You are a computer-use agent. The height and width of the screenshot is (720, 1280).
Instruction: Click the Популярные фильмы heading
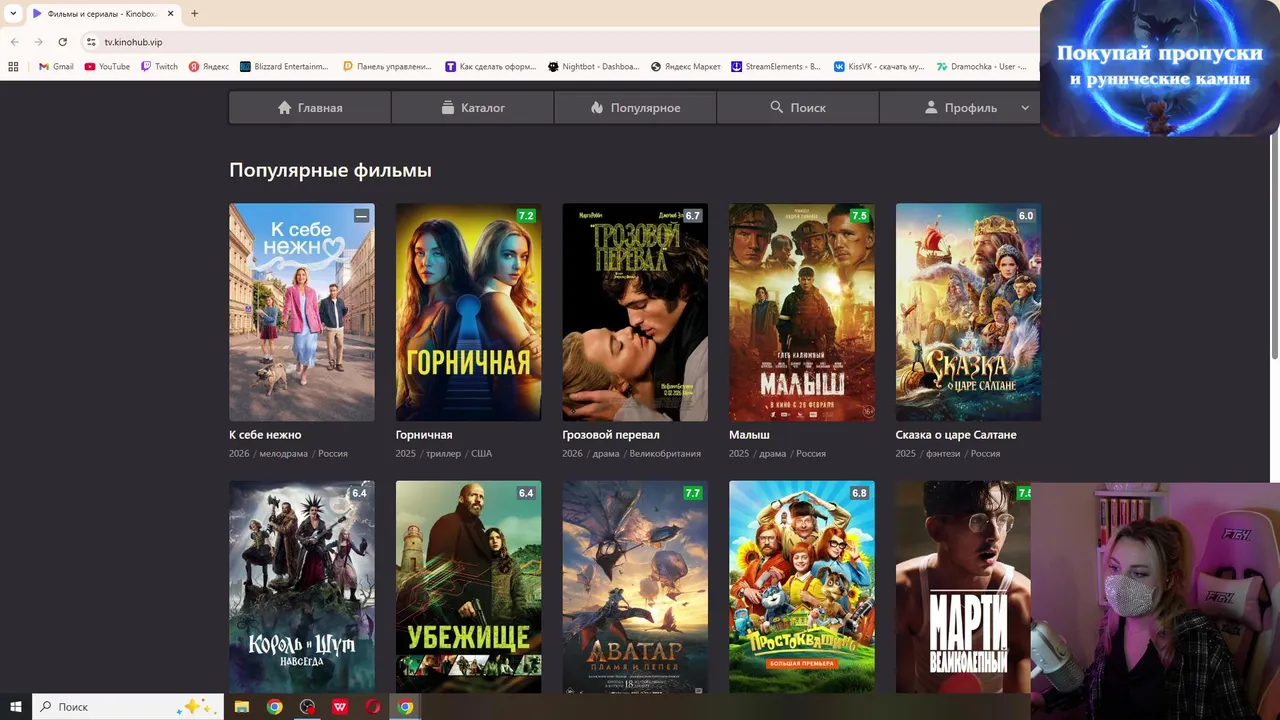pos(330,170)
